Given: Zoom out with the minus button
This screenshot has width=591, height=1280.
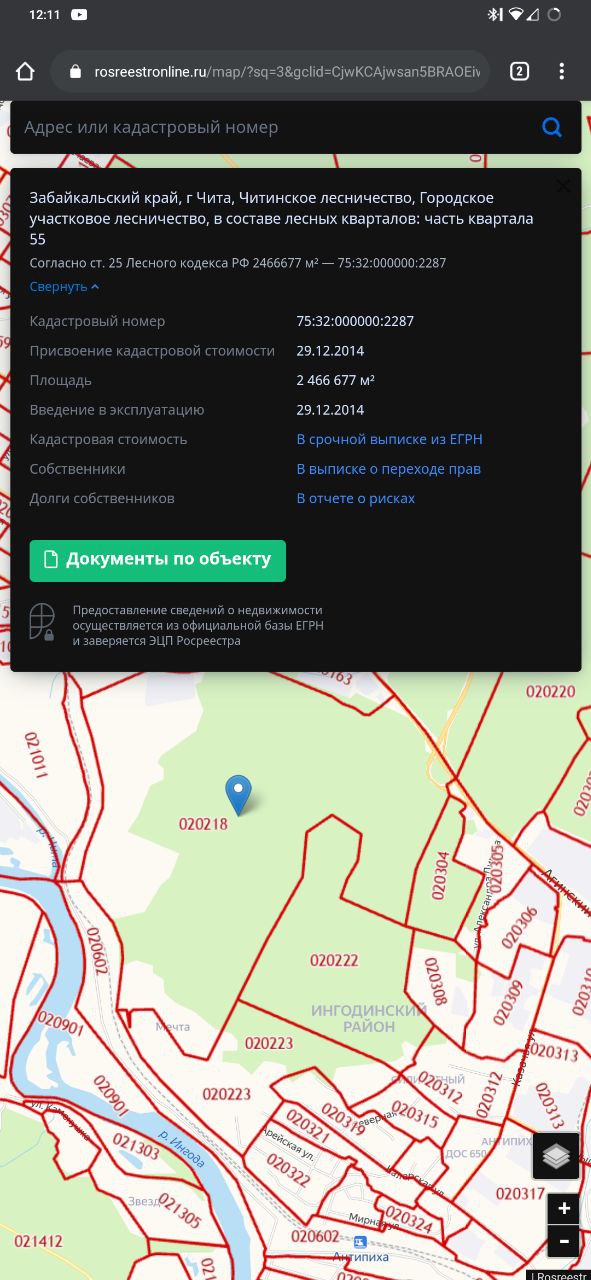Looking at the screenshot, I should pyautogui.click(x=564, y=1241).
